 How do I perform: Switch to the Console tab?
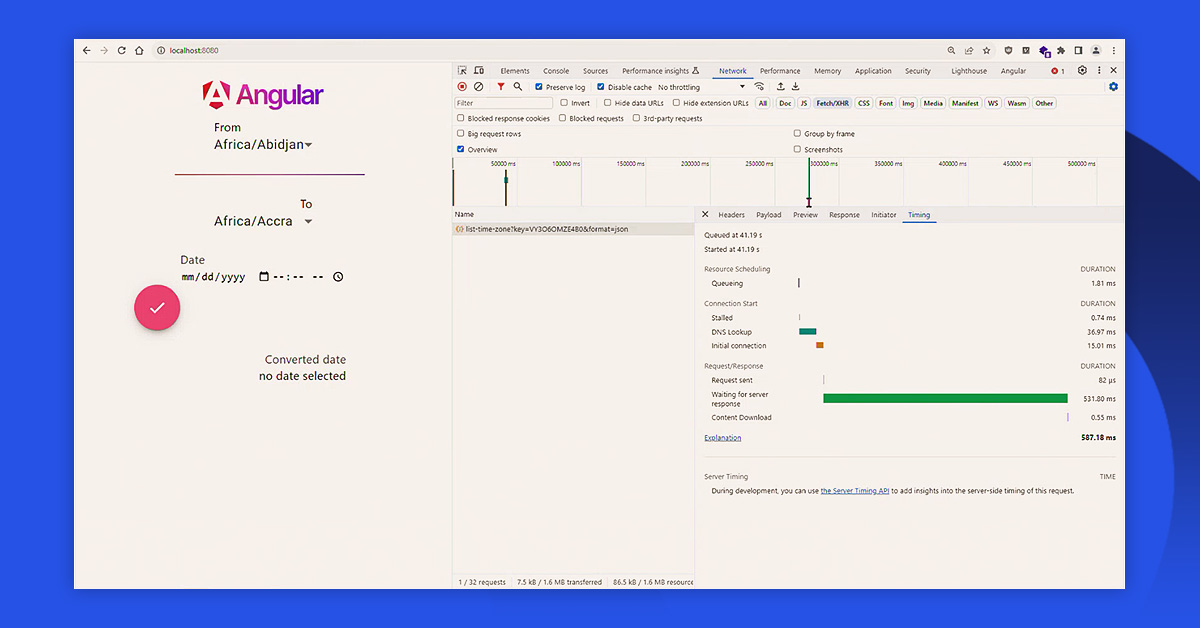click(x=556, y=71)
